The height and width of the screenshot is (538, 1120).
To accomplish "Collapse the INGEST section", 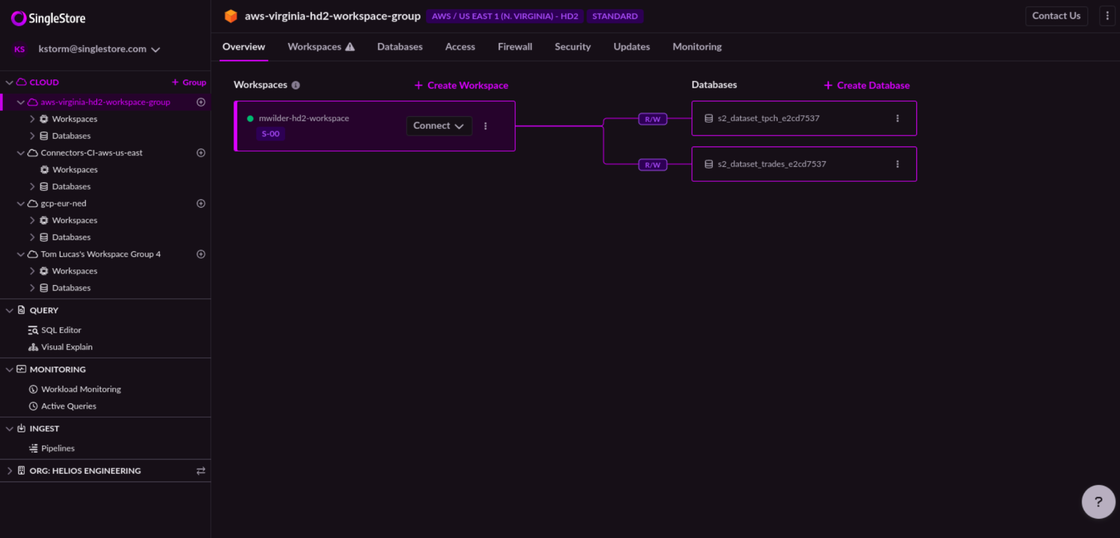I will (x=9, y=429).
